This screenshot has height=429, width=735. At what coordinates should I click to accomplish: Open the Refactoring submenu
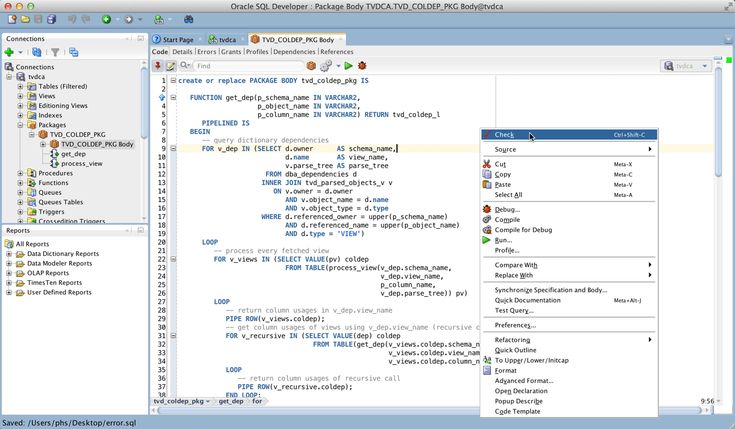(x=569, y=339)
